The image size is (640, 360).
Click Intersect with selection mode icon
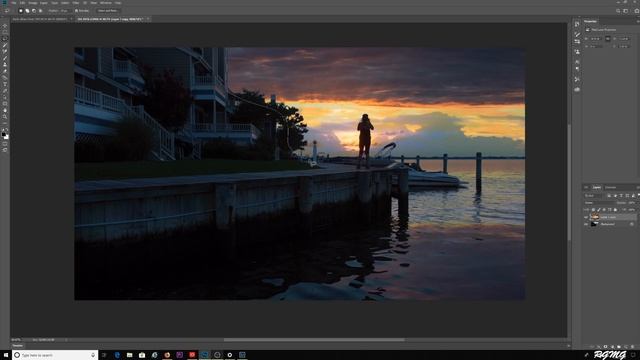coord(40,11)
